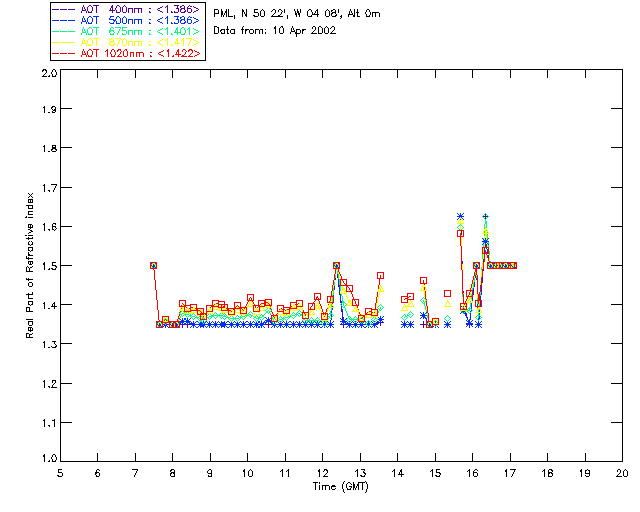Click the 11 x-axis label
640x512 pixels.
pyautogui.click(x=285, y=473)
